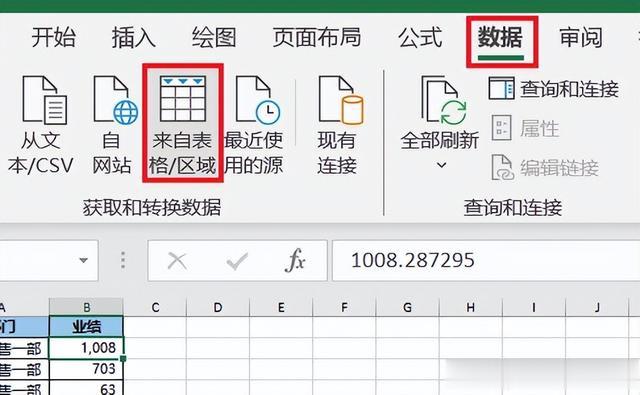Screen dimensions: 640x395
Task: Select column F header
Action: [x=344, y=307]
